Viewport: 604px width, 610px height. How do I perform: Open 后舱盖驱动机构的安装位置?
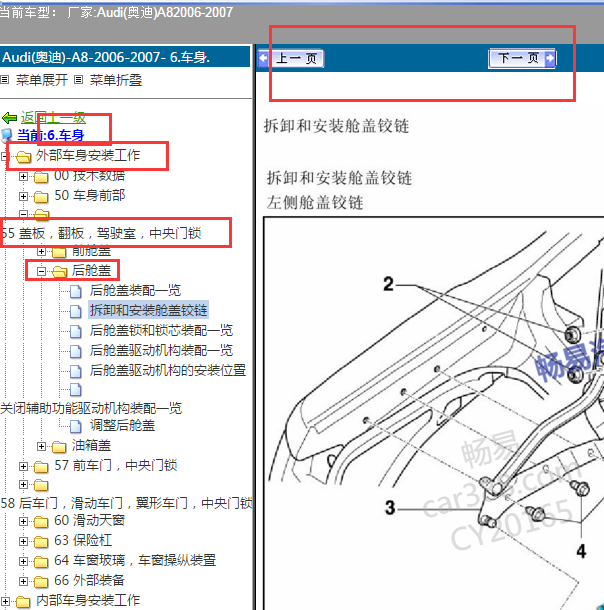[x=168, y=370]
